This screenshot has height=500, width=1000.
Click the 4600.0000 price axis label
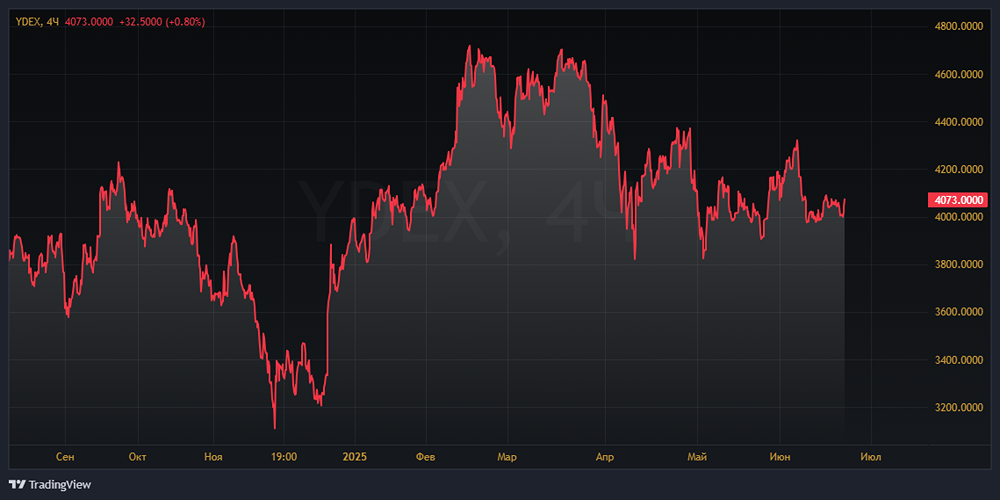tap(959, 75)
